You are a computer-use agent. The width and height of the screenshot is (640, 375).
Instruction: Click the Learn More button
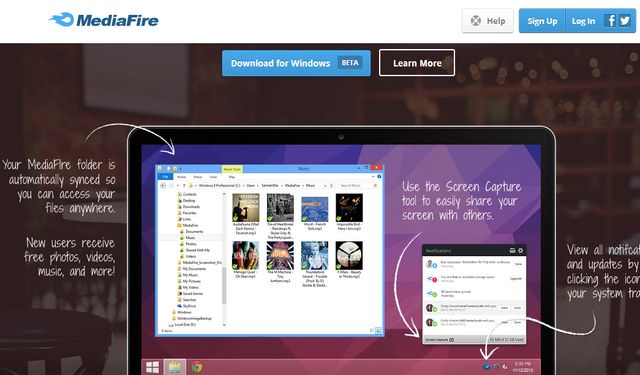[417, 63]
